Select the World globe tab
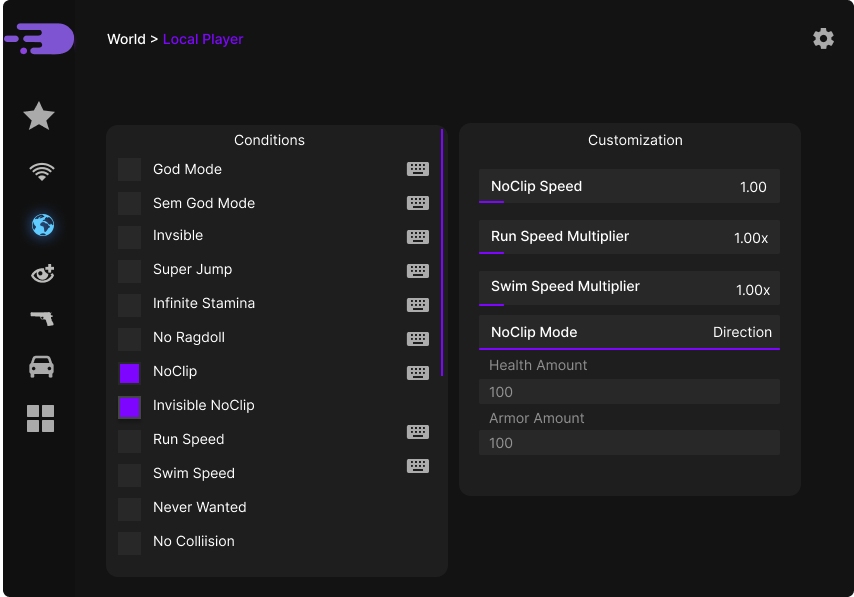This screenshot has height=597, width=854. click(42, 225)
